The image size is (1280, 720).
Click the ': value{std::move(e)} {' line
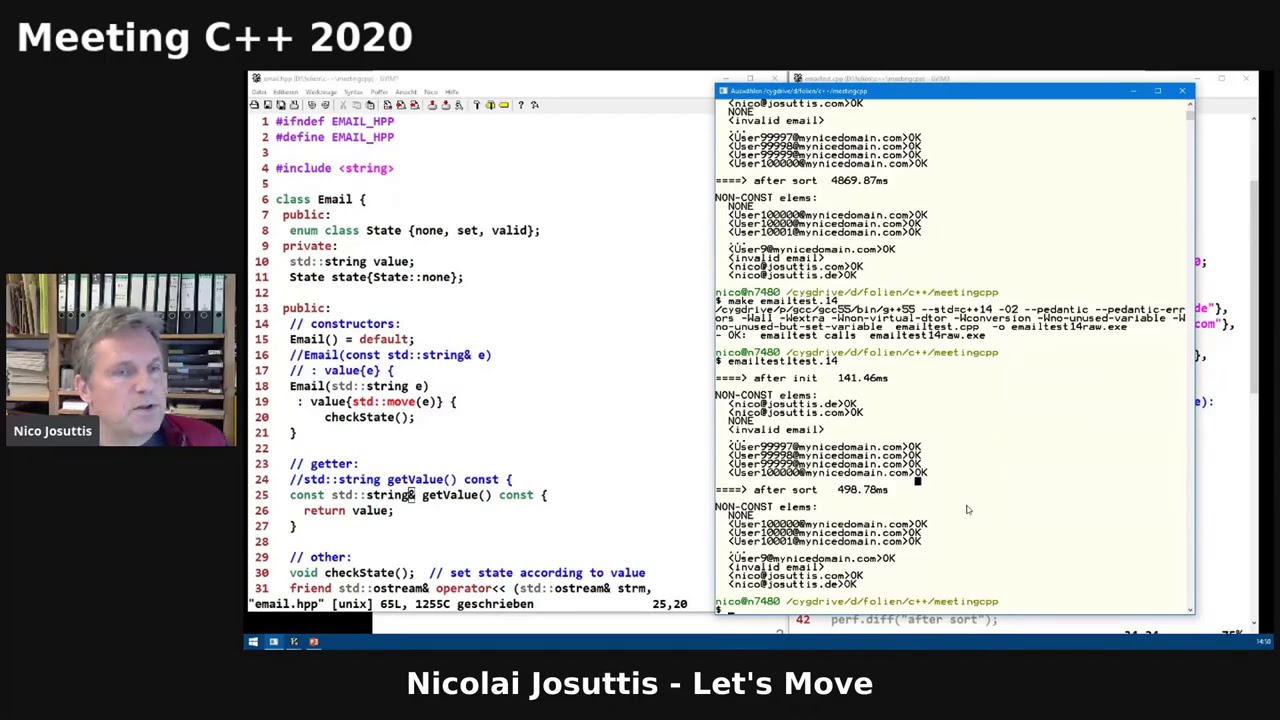click(376, 401)
